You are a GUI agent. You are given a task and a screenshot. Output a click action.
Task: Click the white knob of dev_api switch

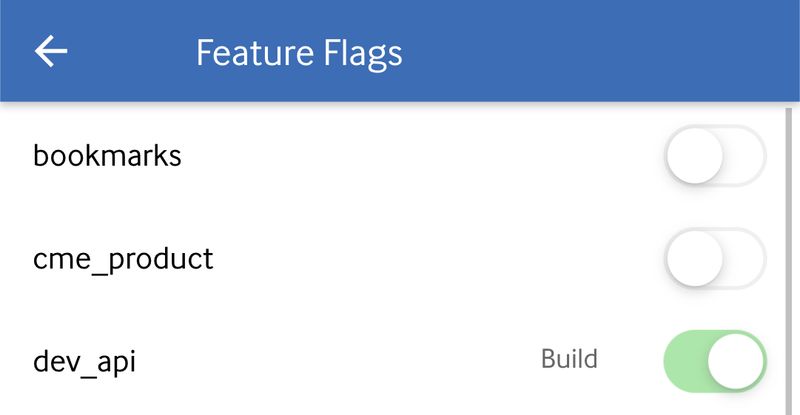tap(737, 360)
